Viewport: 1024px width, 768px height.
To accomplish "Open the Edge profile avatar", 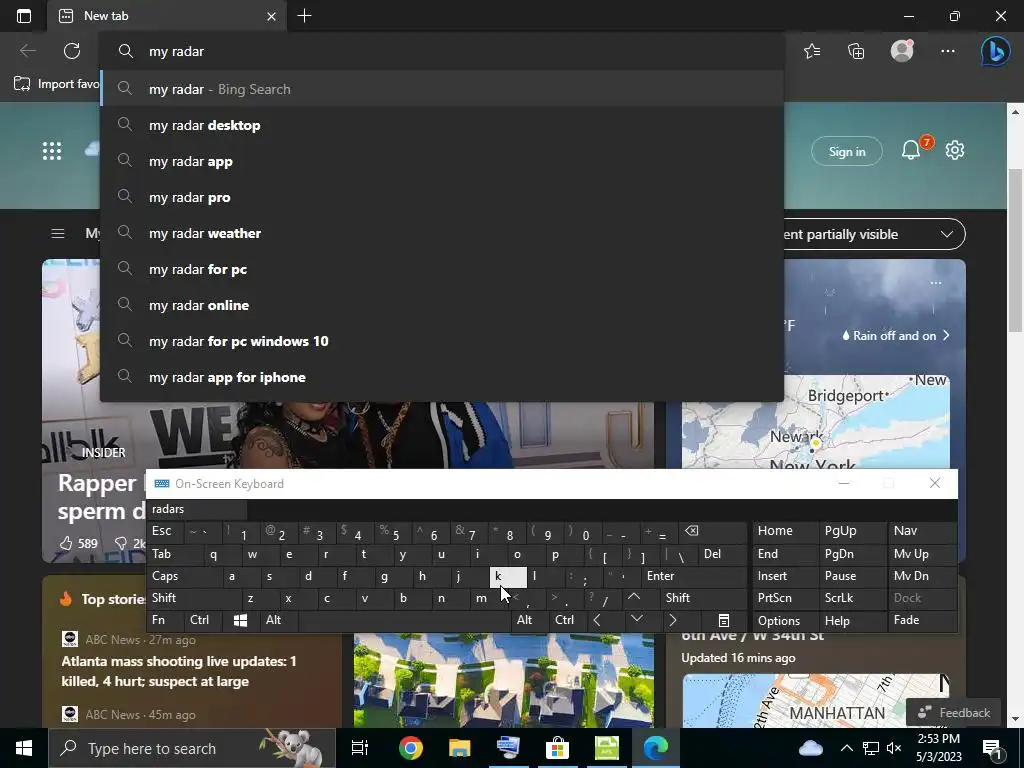I will pyautogui.click(x=902, y=50).
